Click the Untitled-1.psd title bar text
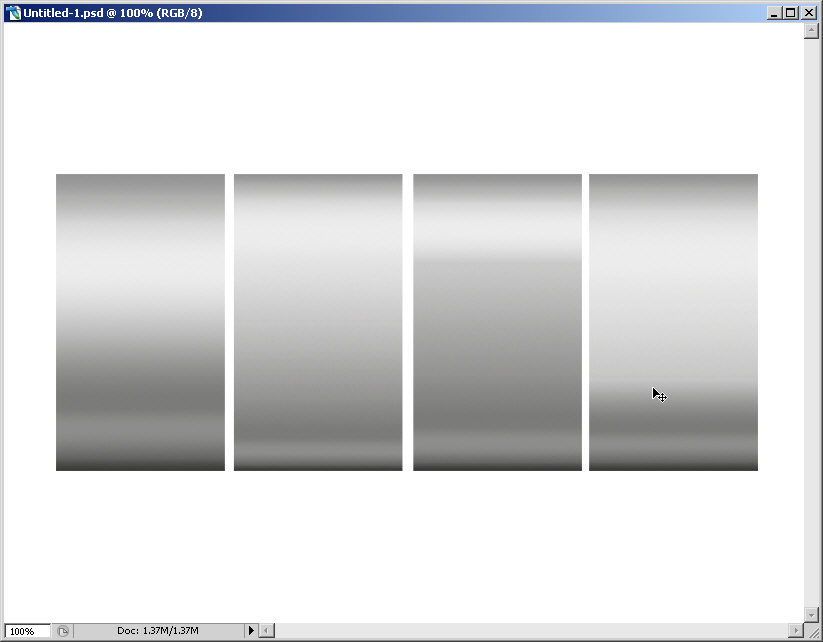This screenshot has height=642, width=823. pos(113,13)
